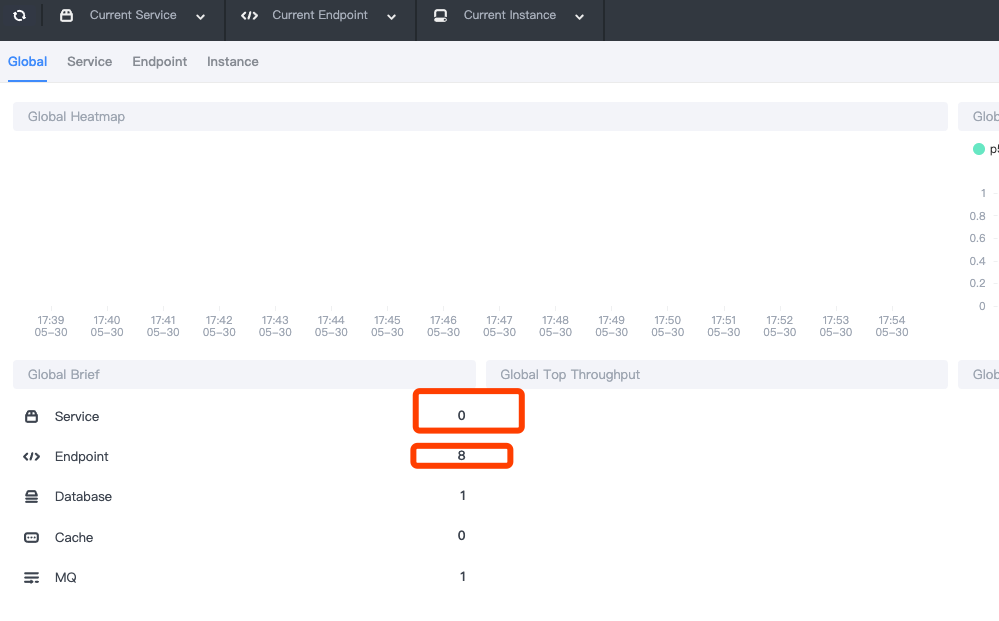Click the Current Instance monitor icon
The image size is (999, 621).
tap(440, 15)
